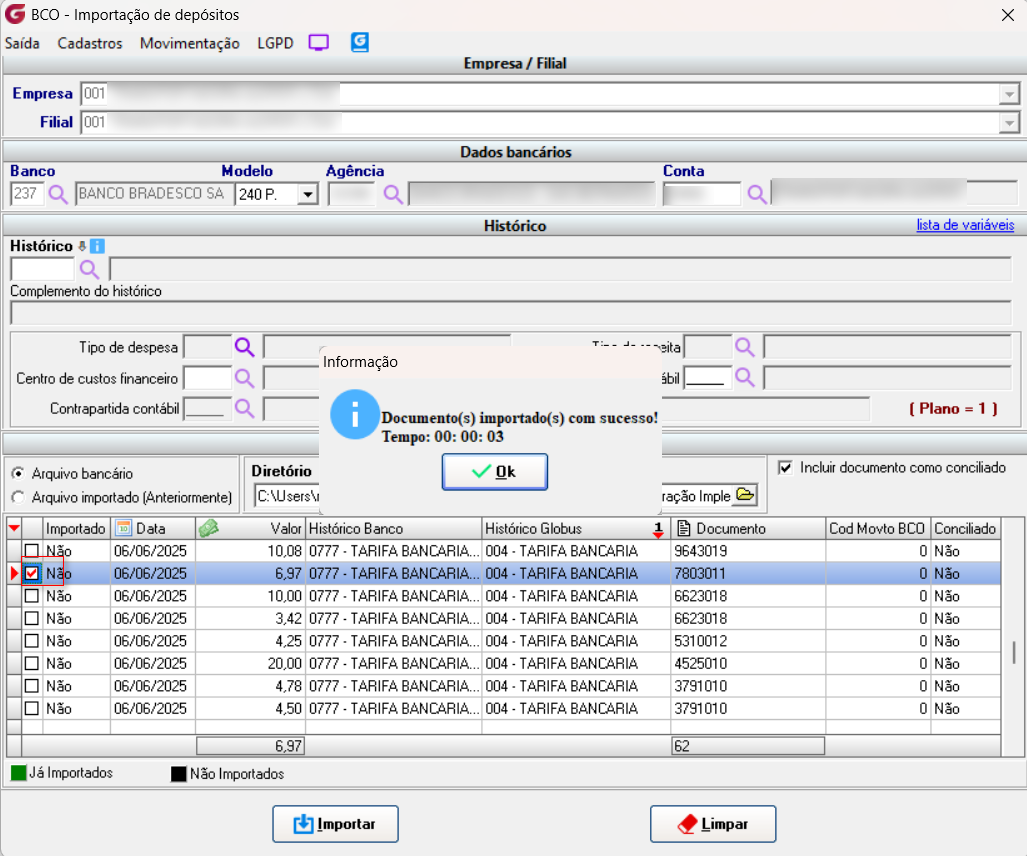Click the Banco code field 237

(27, 194)
